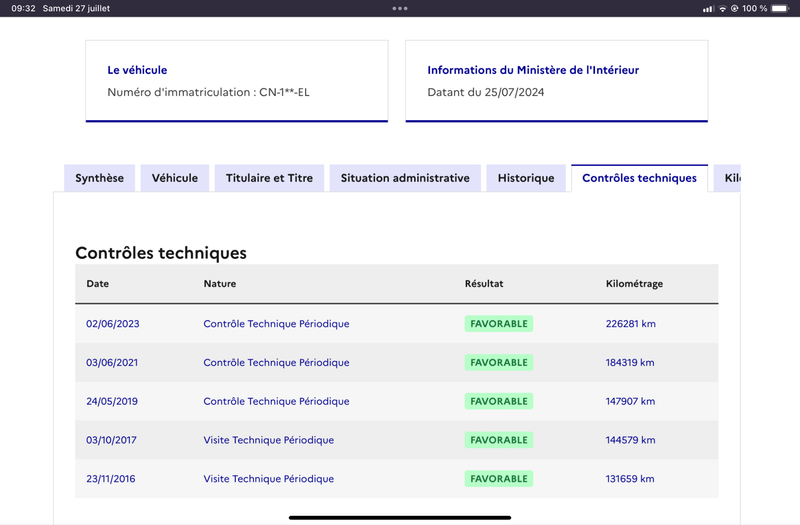The height and width of the screenshot is (525, 800).
Task: Click the date 03/06/2021
Action: [x=112, y=363]
